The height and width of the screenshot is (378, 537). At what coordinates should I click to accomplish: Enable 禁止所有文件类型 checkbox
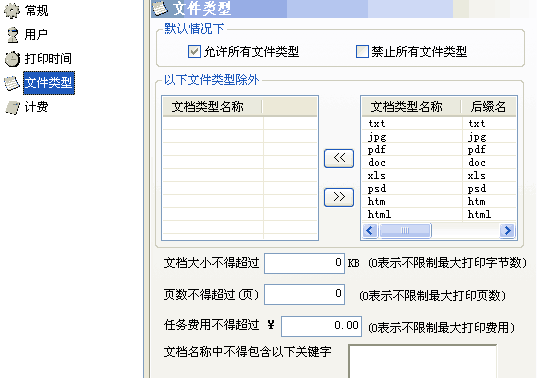[362, 52]
